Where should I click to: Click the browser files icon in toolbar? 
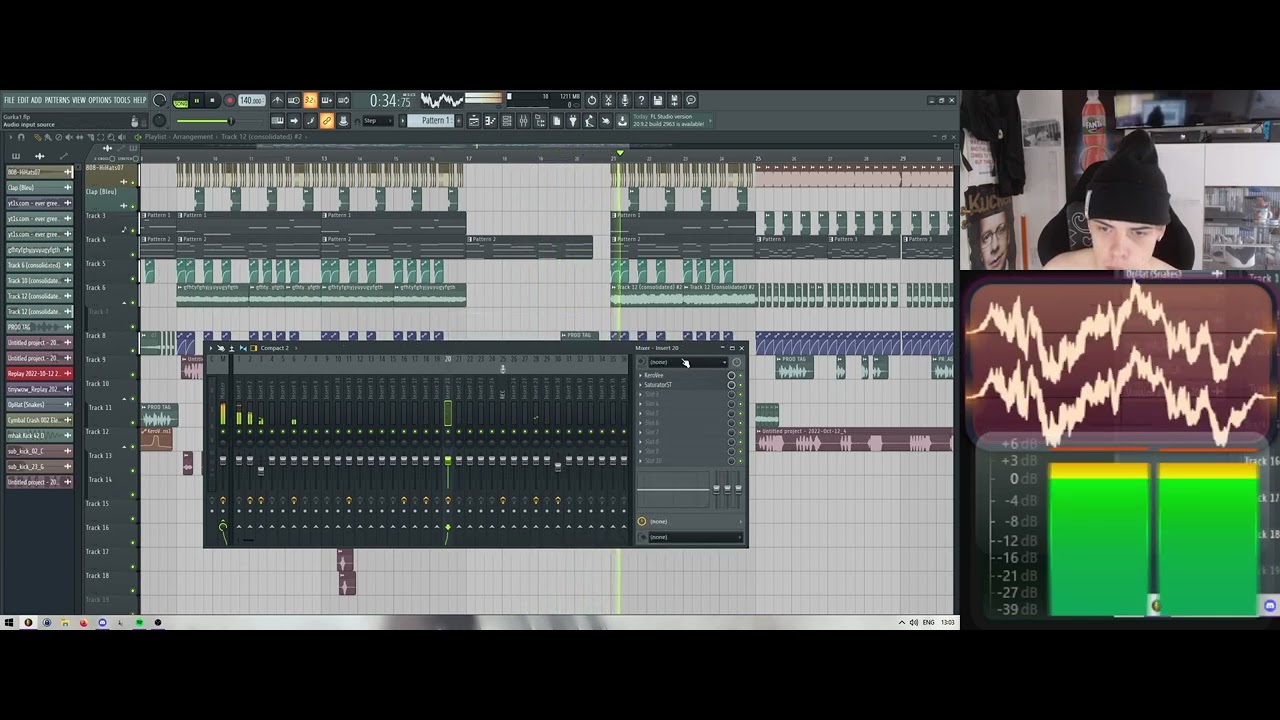click(540, 122)
